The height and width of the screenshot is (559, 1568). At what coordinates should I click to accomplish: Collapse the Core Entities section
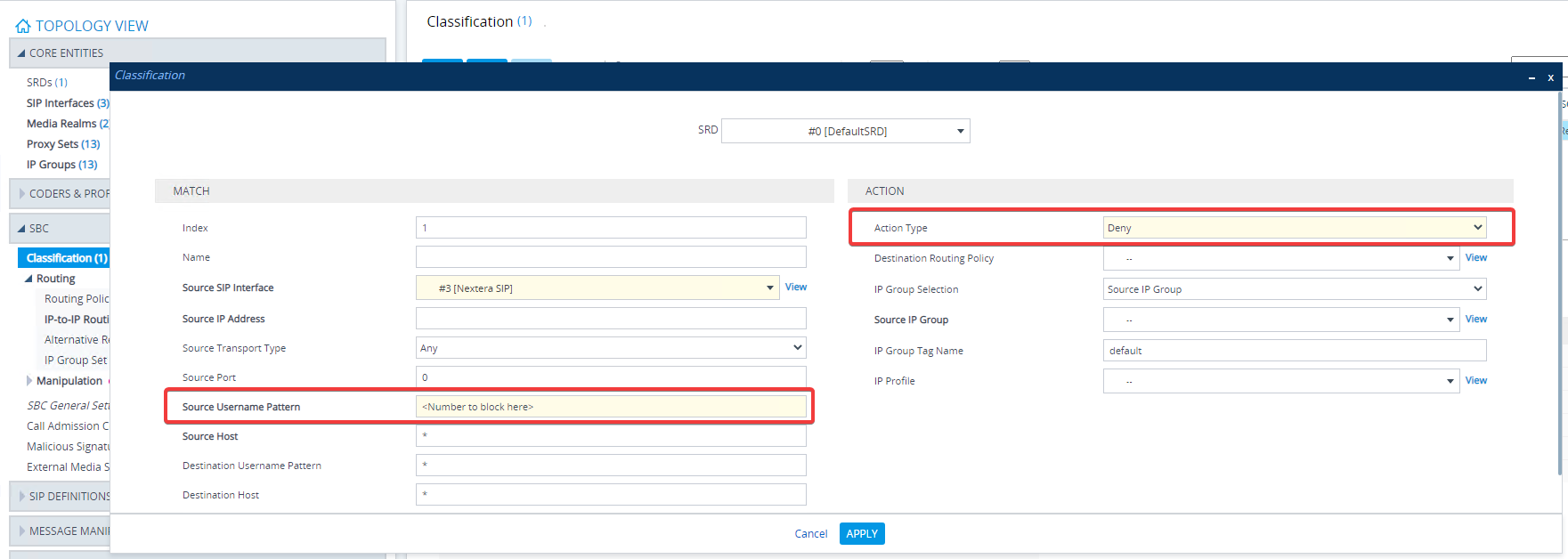click(21, 53)
